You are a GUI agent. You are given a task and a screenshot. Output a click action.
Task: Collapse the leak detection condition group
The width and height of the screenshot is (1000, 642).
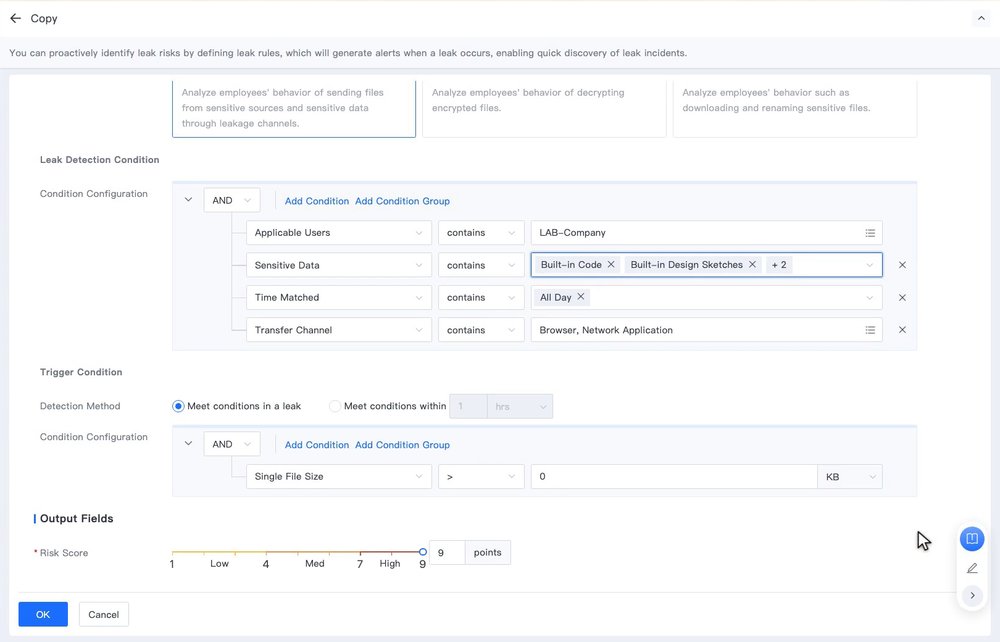[x=188, y=200]
